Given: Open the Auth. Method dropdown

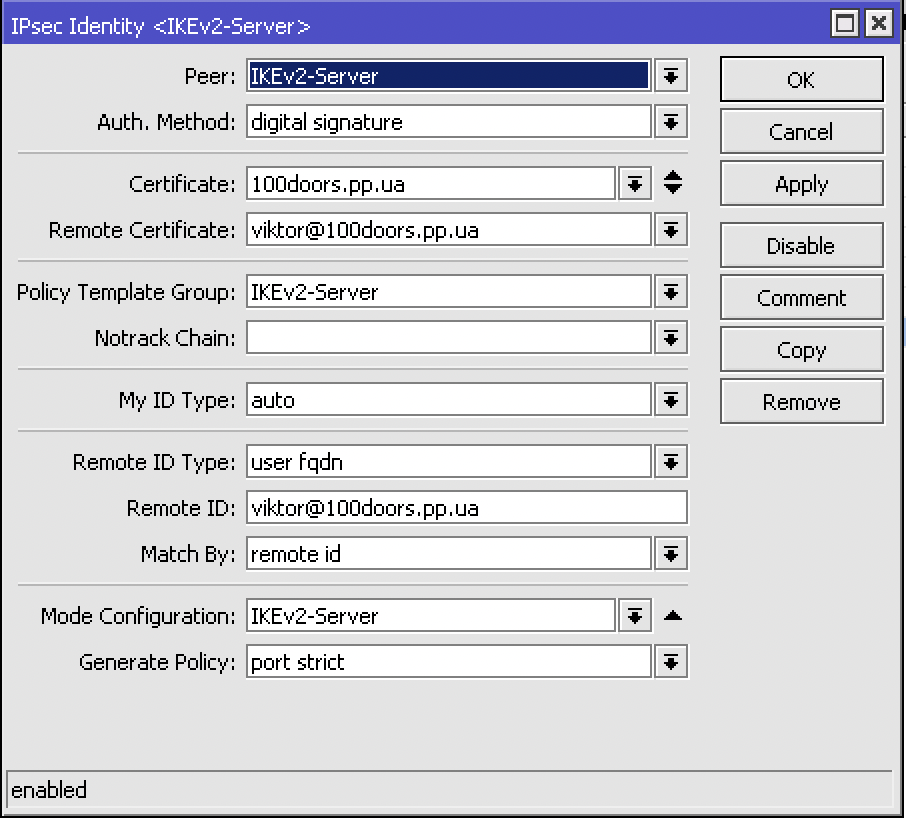Looking at the screenshot, I should 670,122.
